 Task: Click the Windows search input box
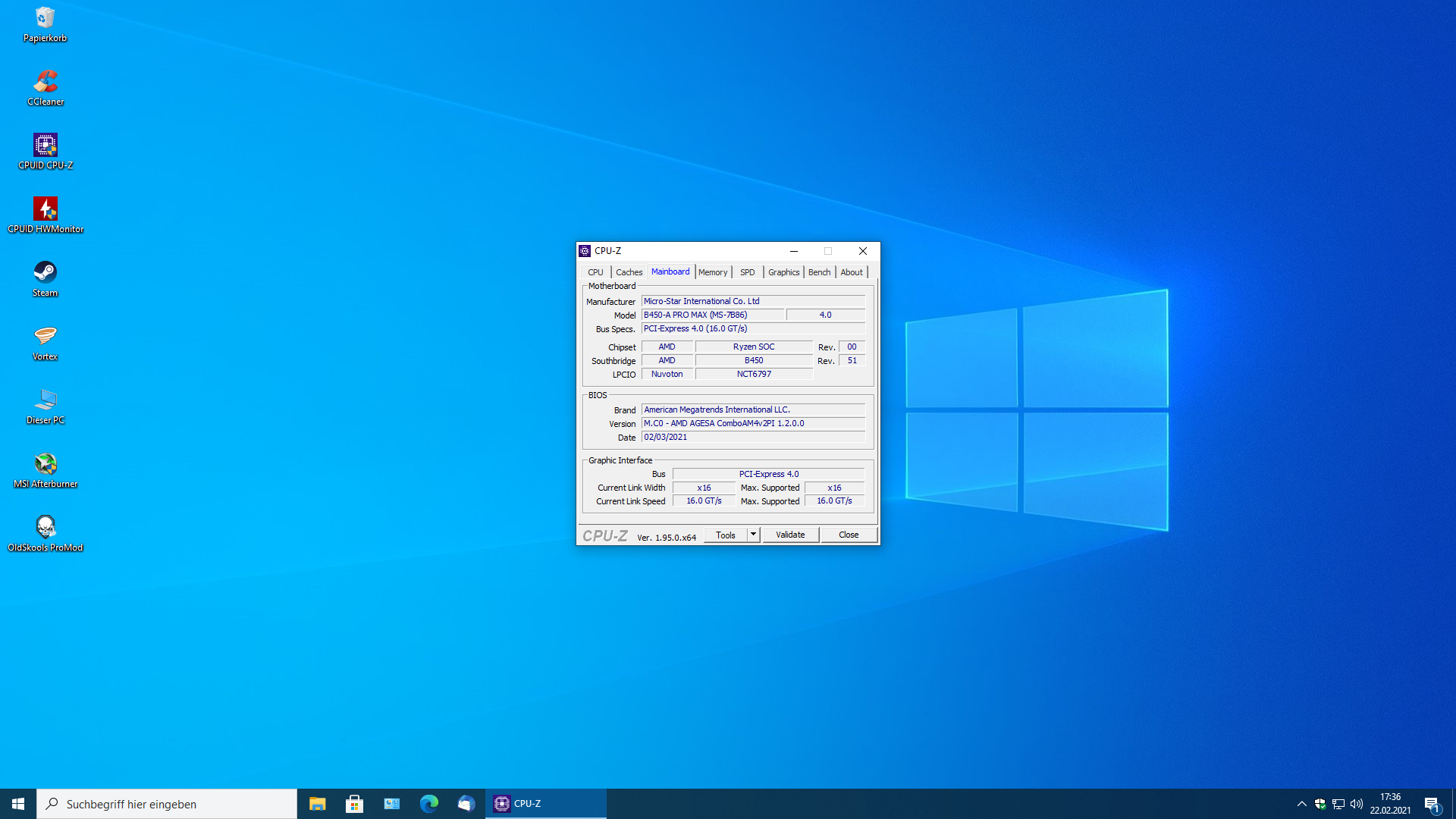coord(167,804)
